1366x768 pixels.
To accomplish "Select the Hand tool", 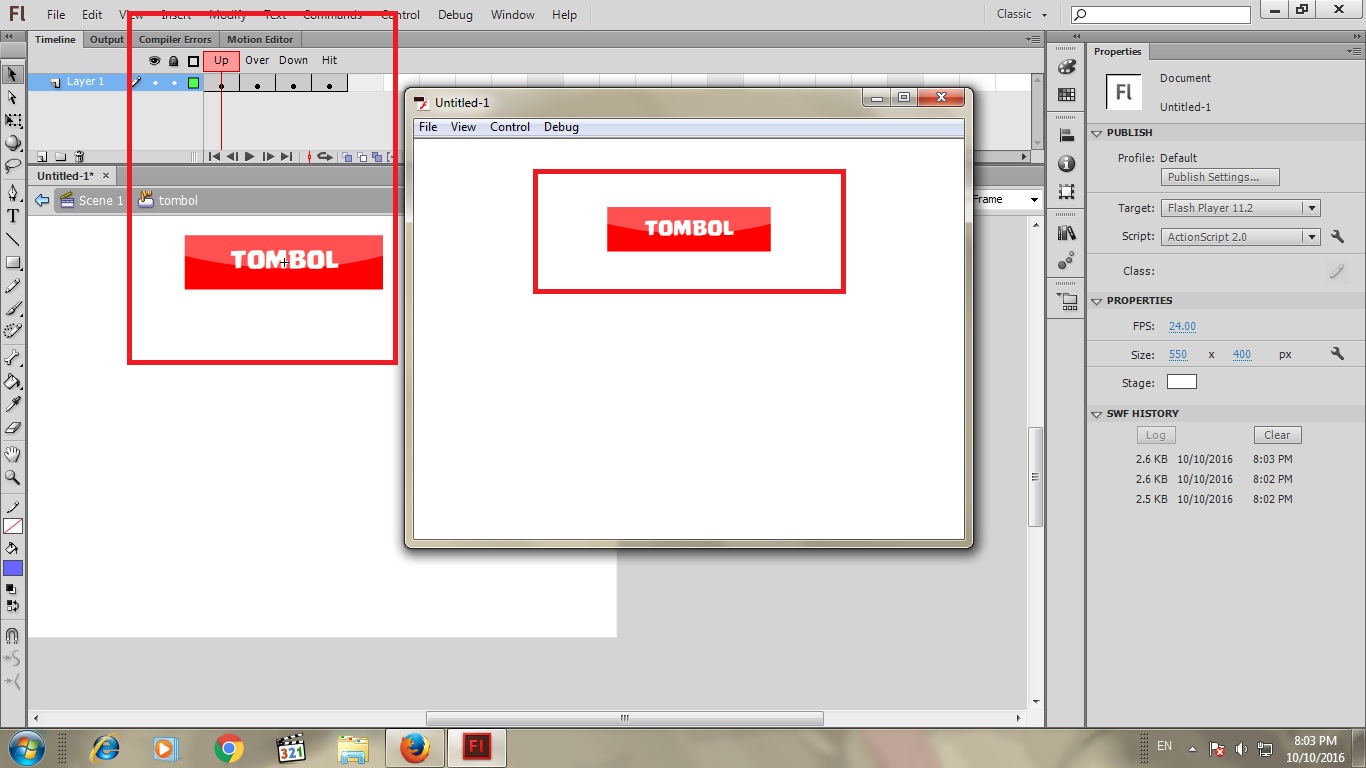I will pos(13,454).
